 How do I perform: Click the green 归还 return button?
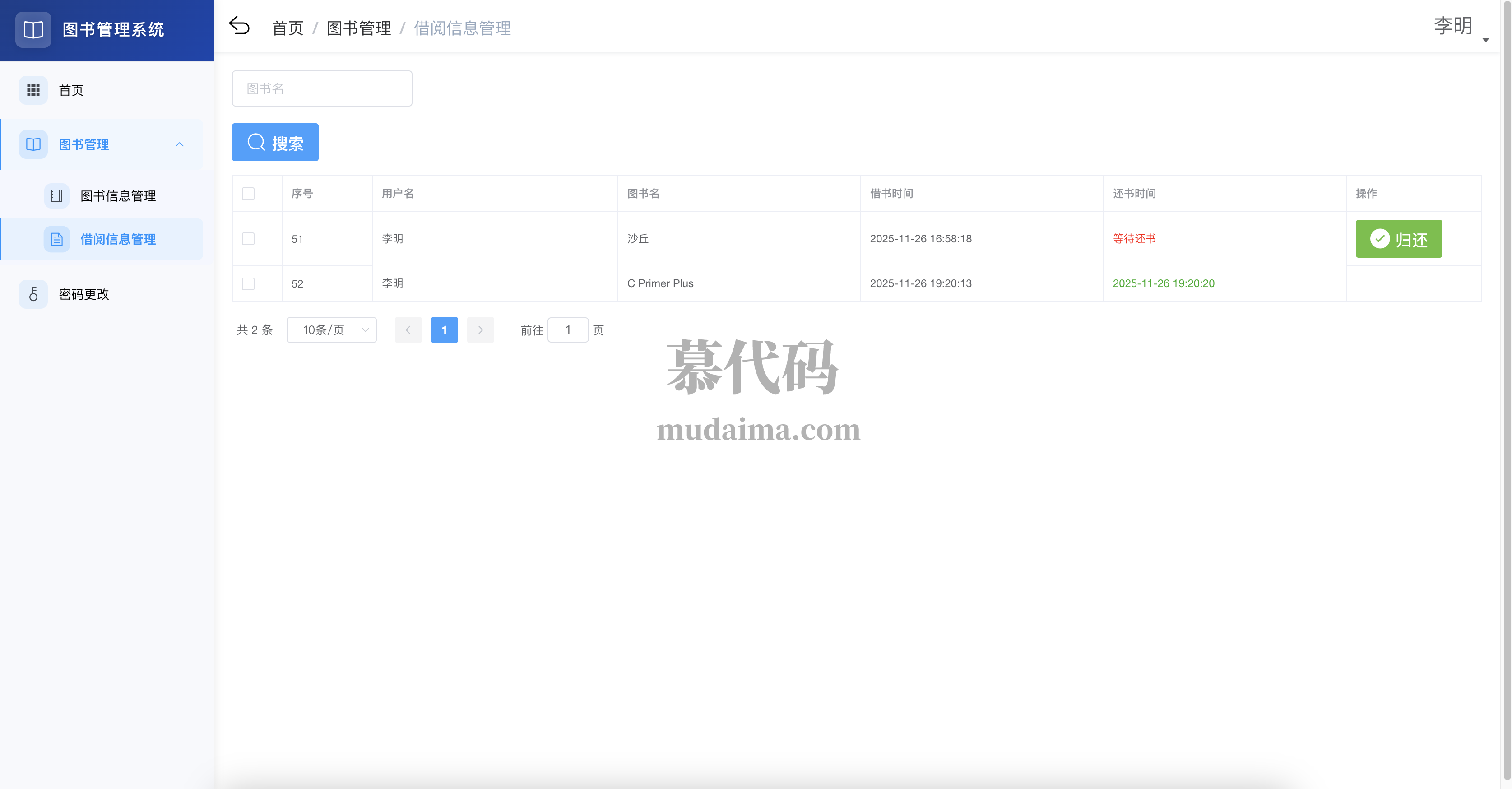point(1399,239)
